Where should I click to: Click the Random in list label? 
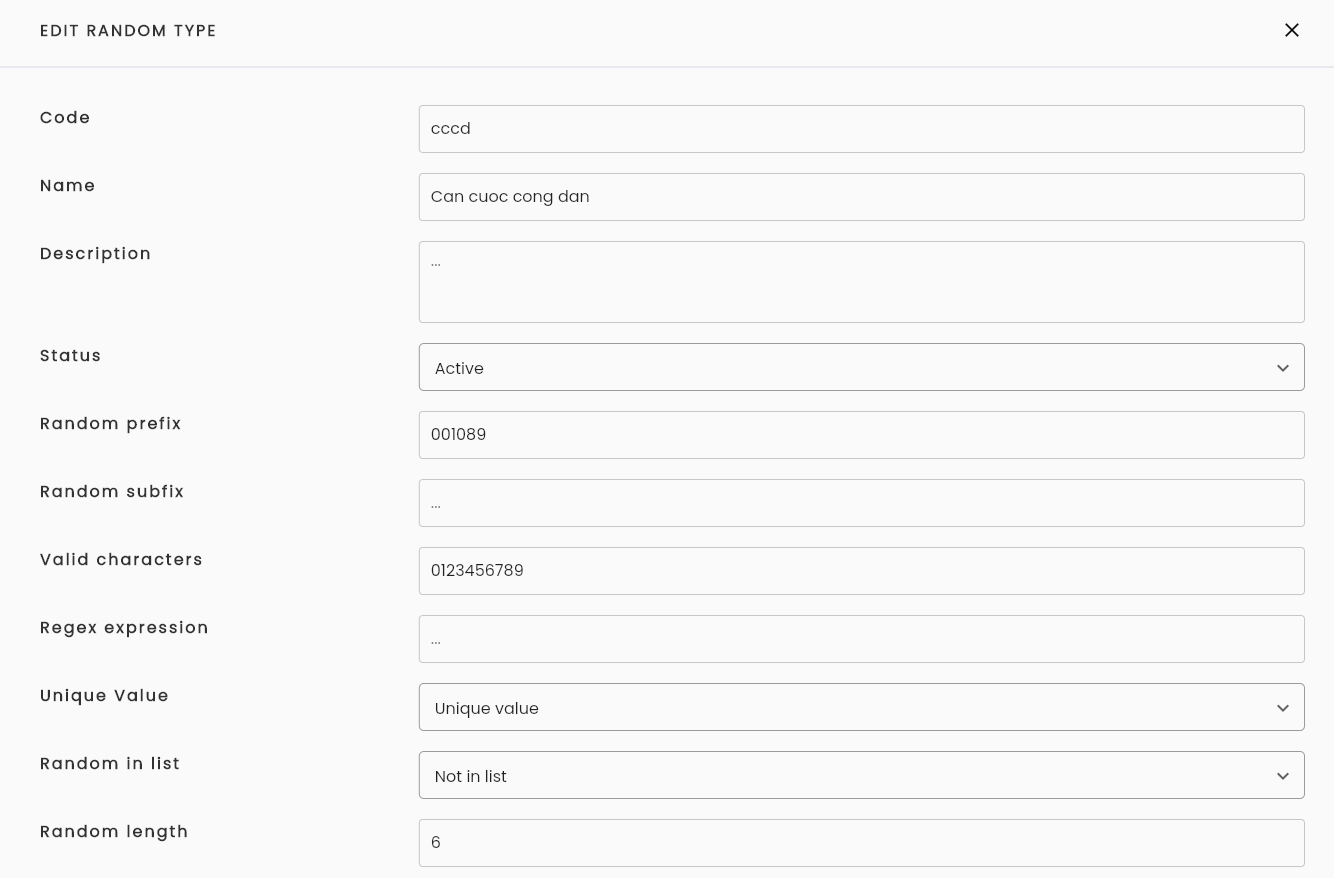[x=110, y=764]
